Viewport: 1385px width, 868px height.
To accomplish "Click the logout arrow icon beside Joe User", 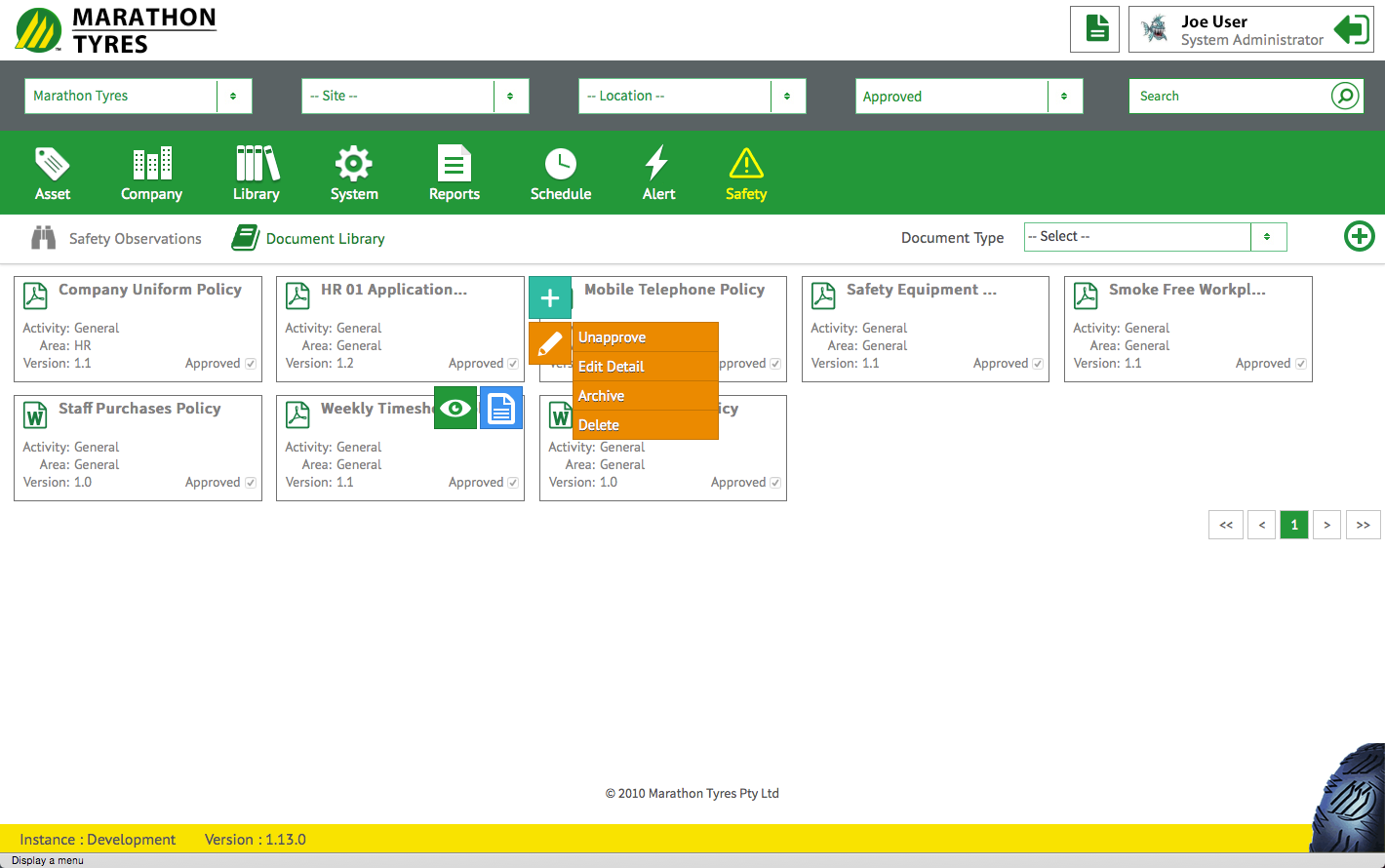I will (1351, 29).
